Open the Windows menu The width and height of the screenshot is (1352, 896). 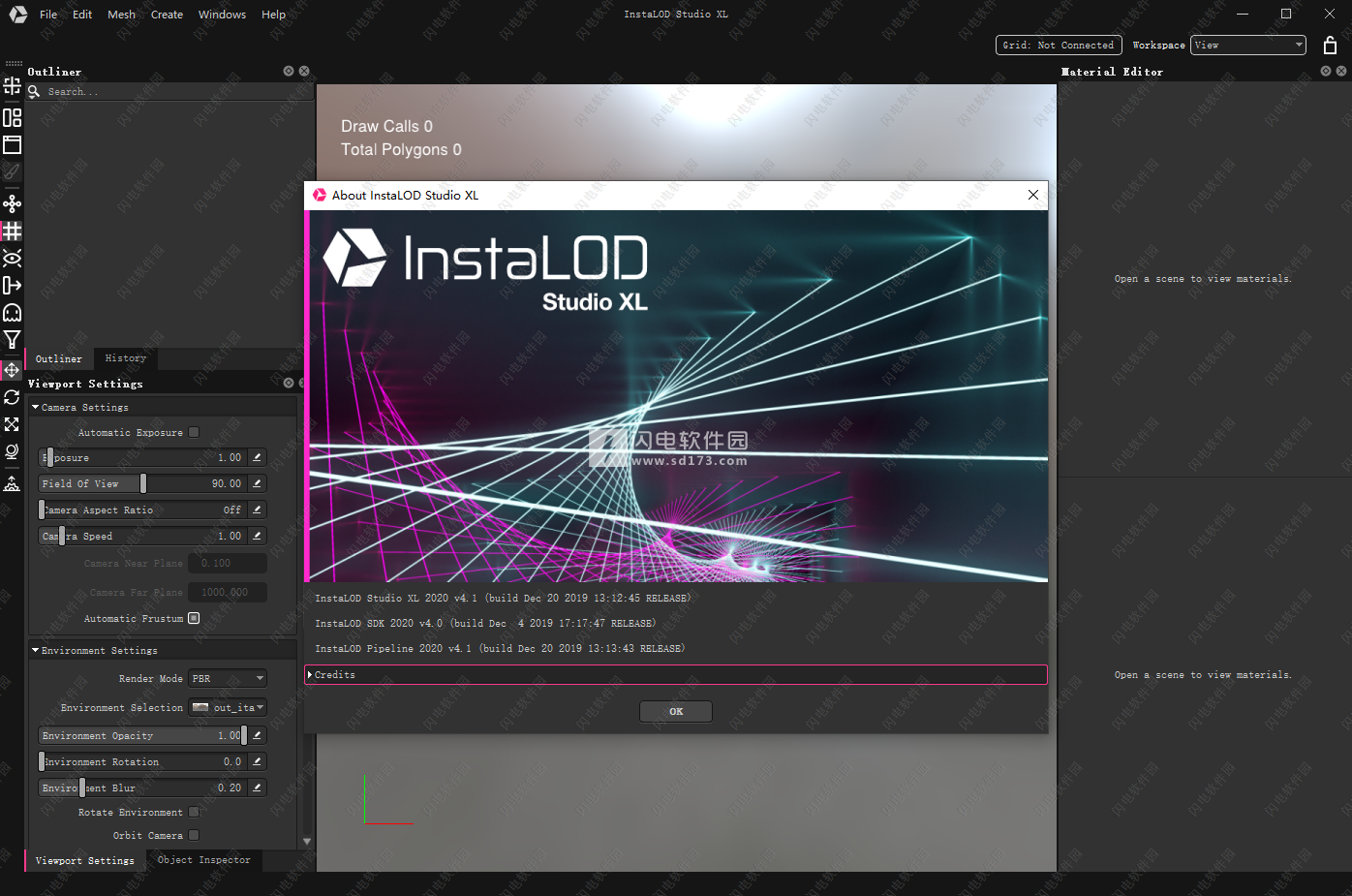point(222,15)
